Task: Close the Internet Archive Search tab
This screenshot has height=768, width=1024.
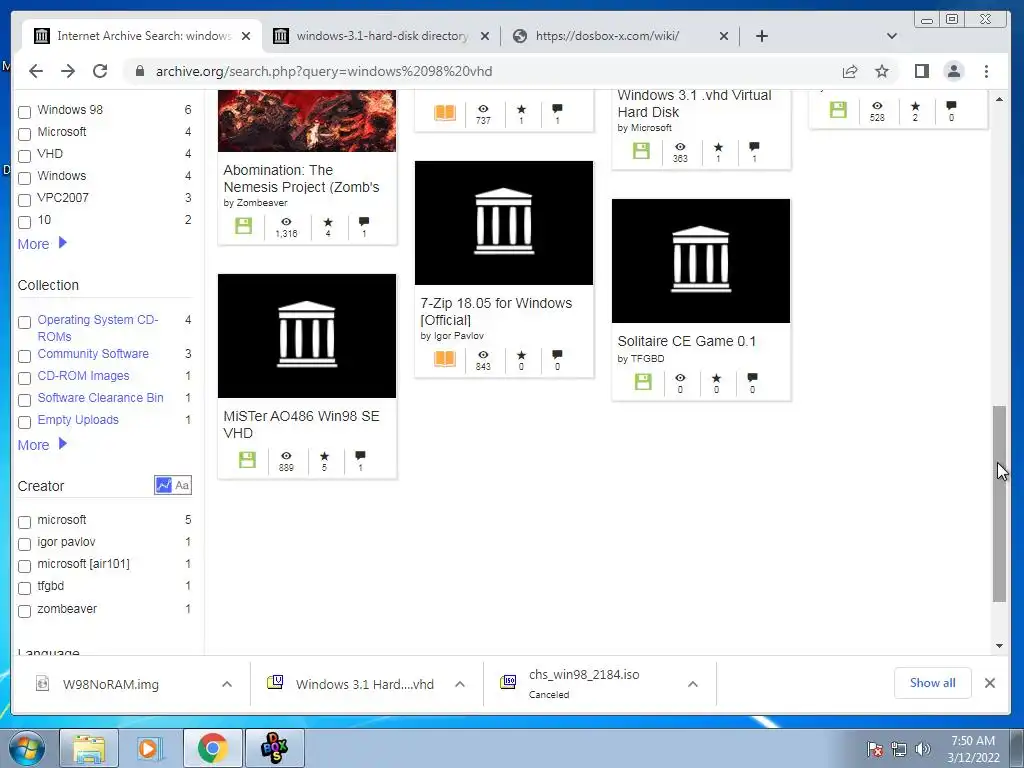Action: (246, 36)
